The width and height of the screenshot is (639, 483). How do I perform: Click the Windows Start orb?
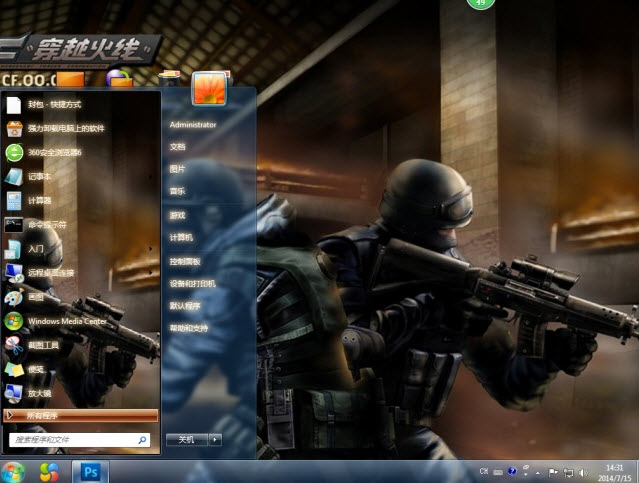13,473
